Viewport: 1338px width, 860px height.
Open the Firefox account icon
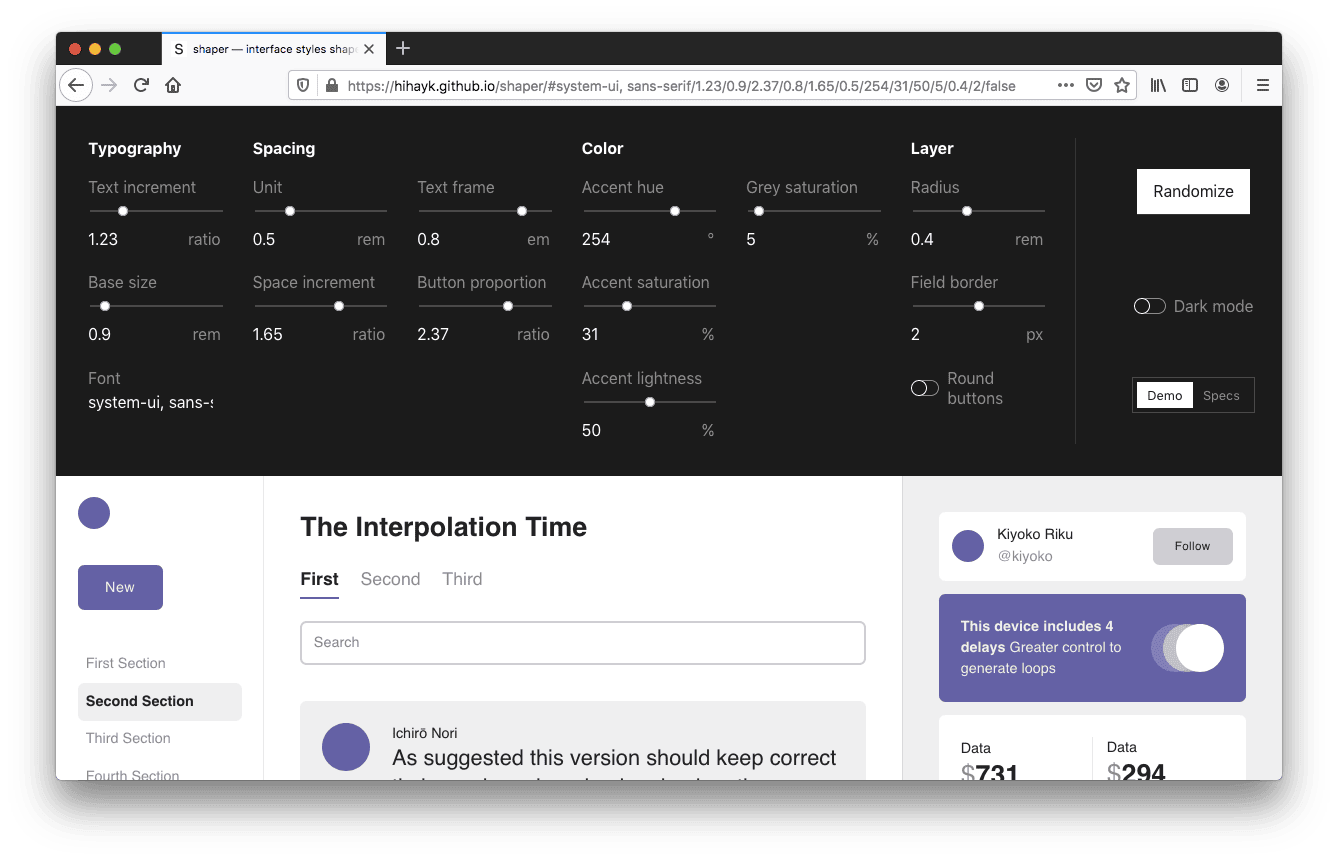(1222, 85)
